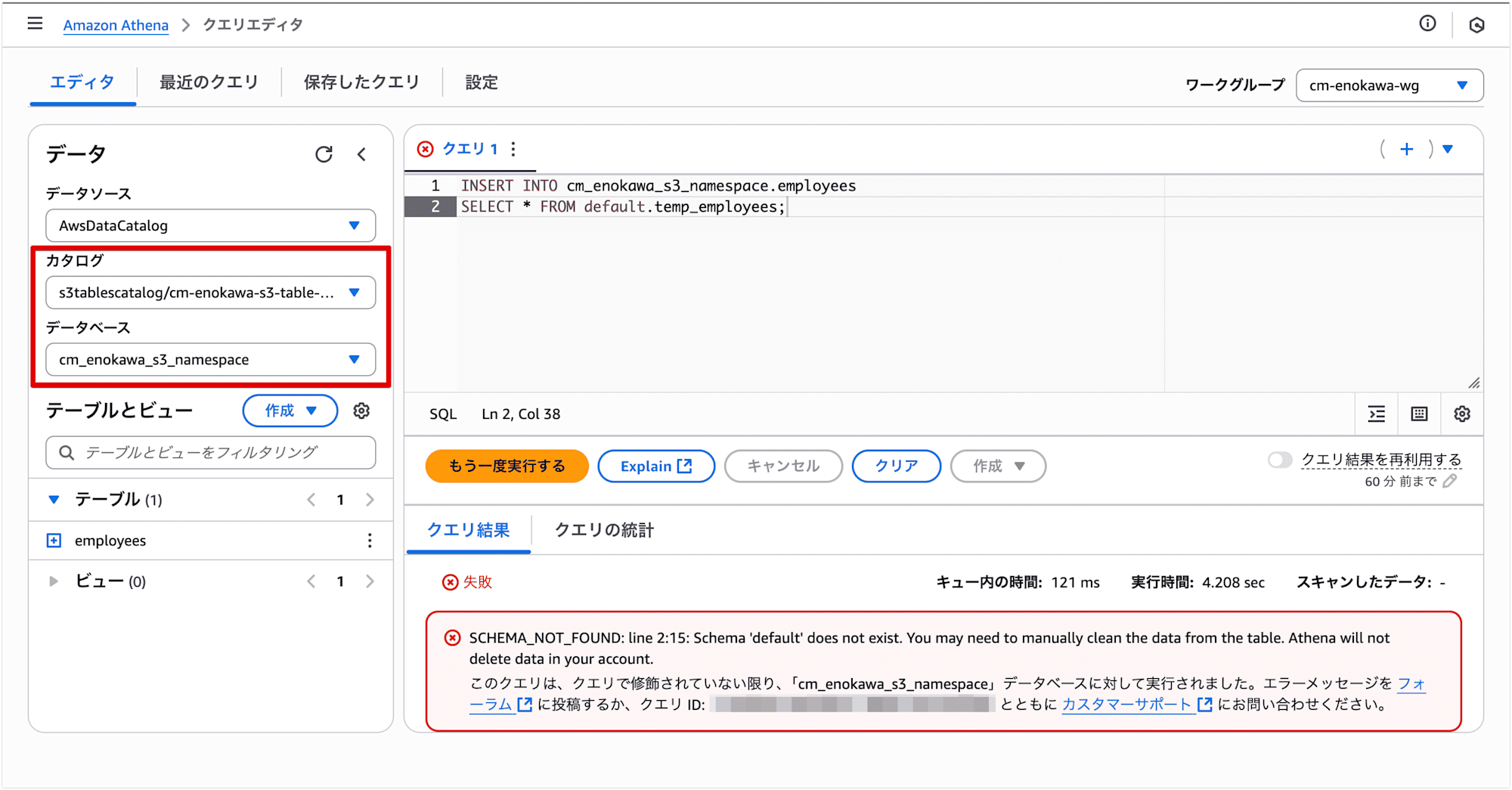1512x790 pixels.
Task: Open the Amazon Athena breadcrumb link
Action: click(x=116, y=25)
